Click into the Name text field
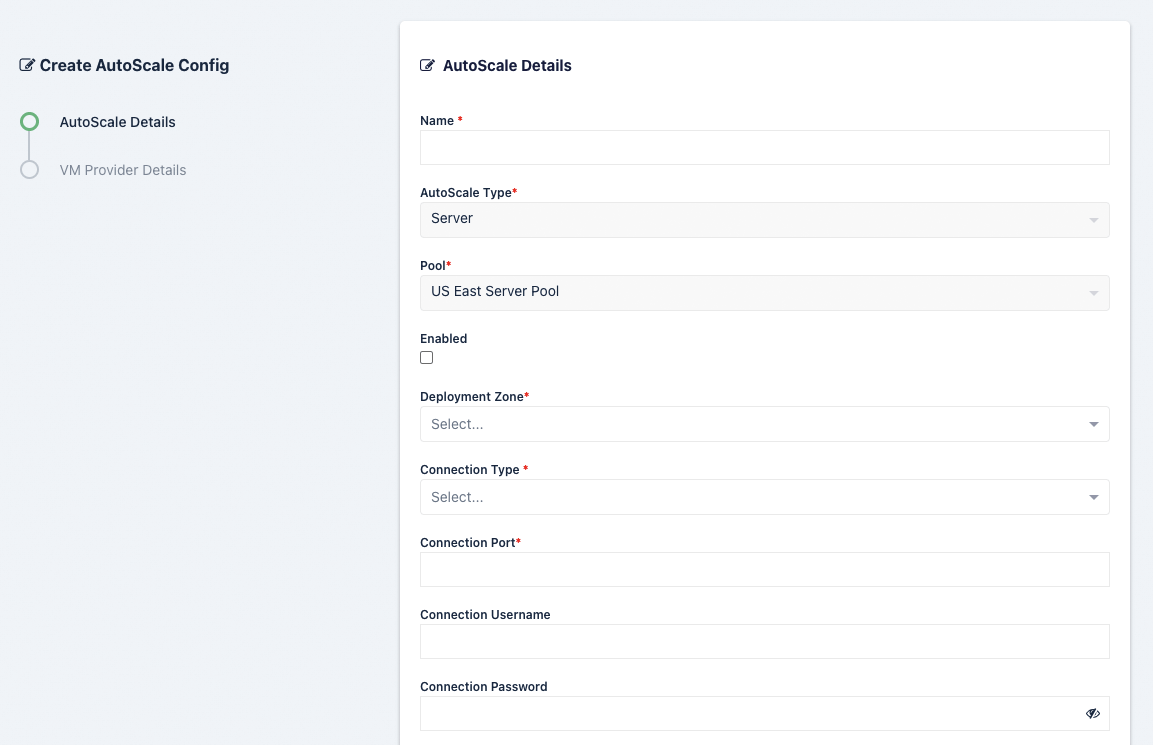1153x745 pixels. pyautogui.click(x=764, y=148)
